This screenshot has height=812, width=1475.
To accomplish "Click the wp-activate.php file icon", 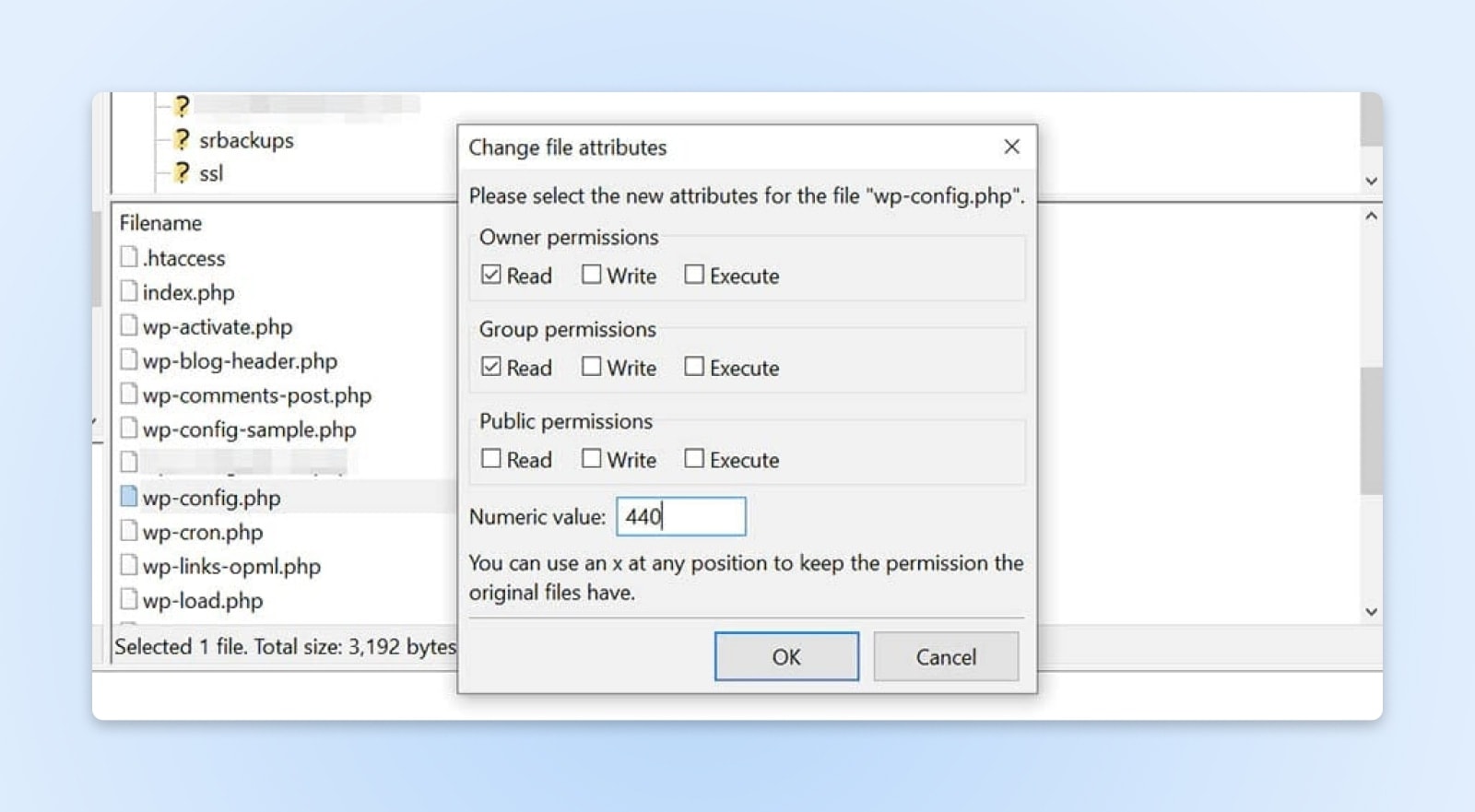I will point(129,325).
